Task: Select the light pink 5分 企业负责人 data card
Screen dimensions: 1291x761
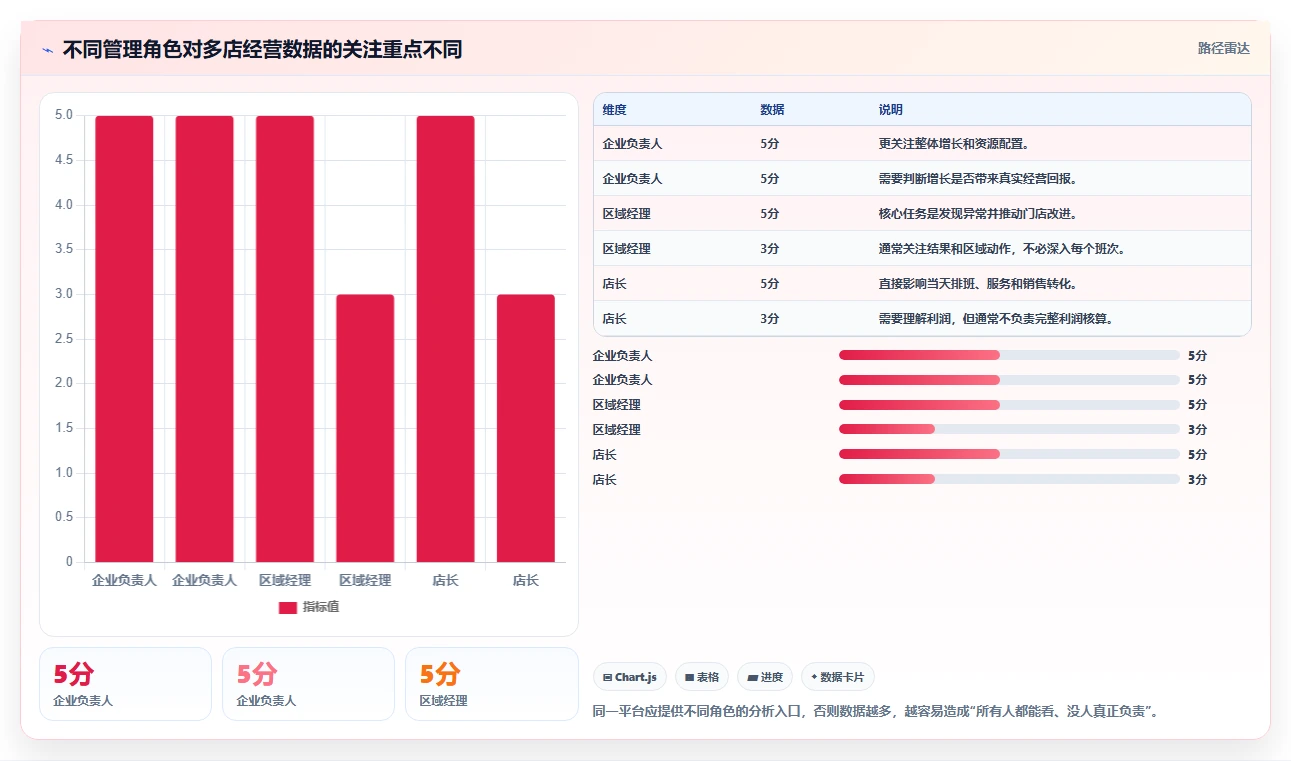Action: coord(308,684)
